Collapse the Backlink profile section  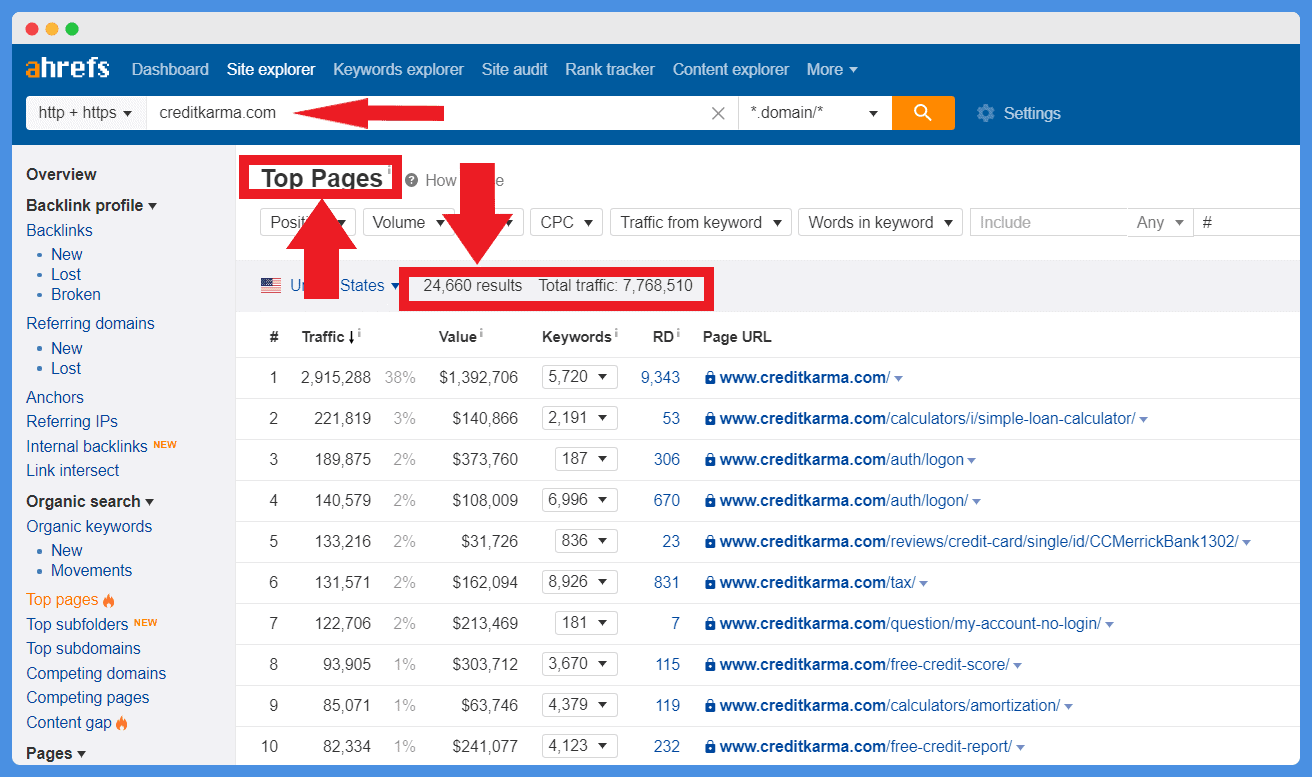(91, 205)
